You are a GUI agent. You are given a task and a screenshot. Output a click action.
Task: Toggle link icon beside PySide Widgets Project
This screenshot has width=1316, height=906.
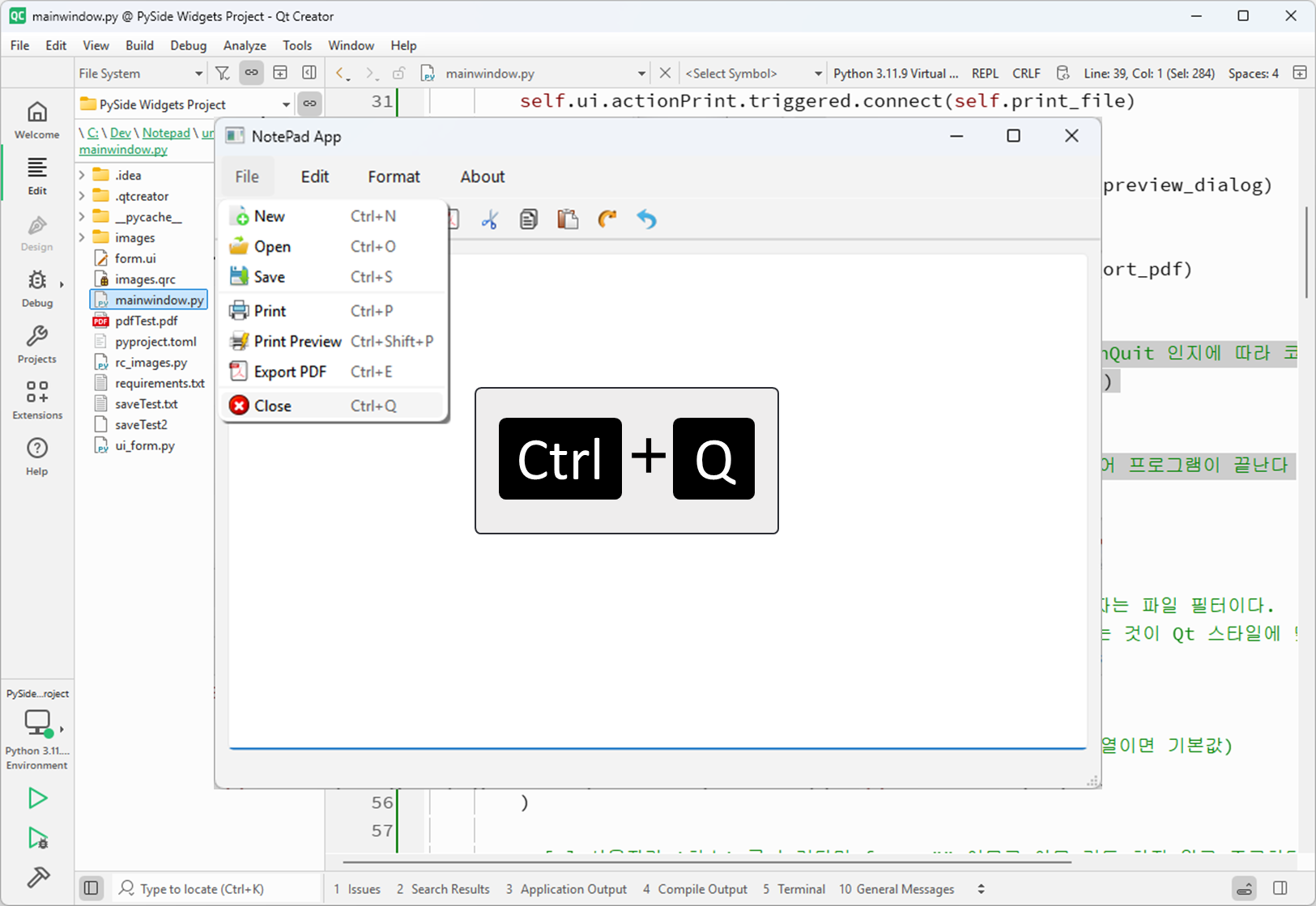point(309,104)
